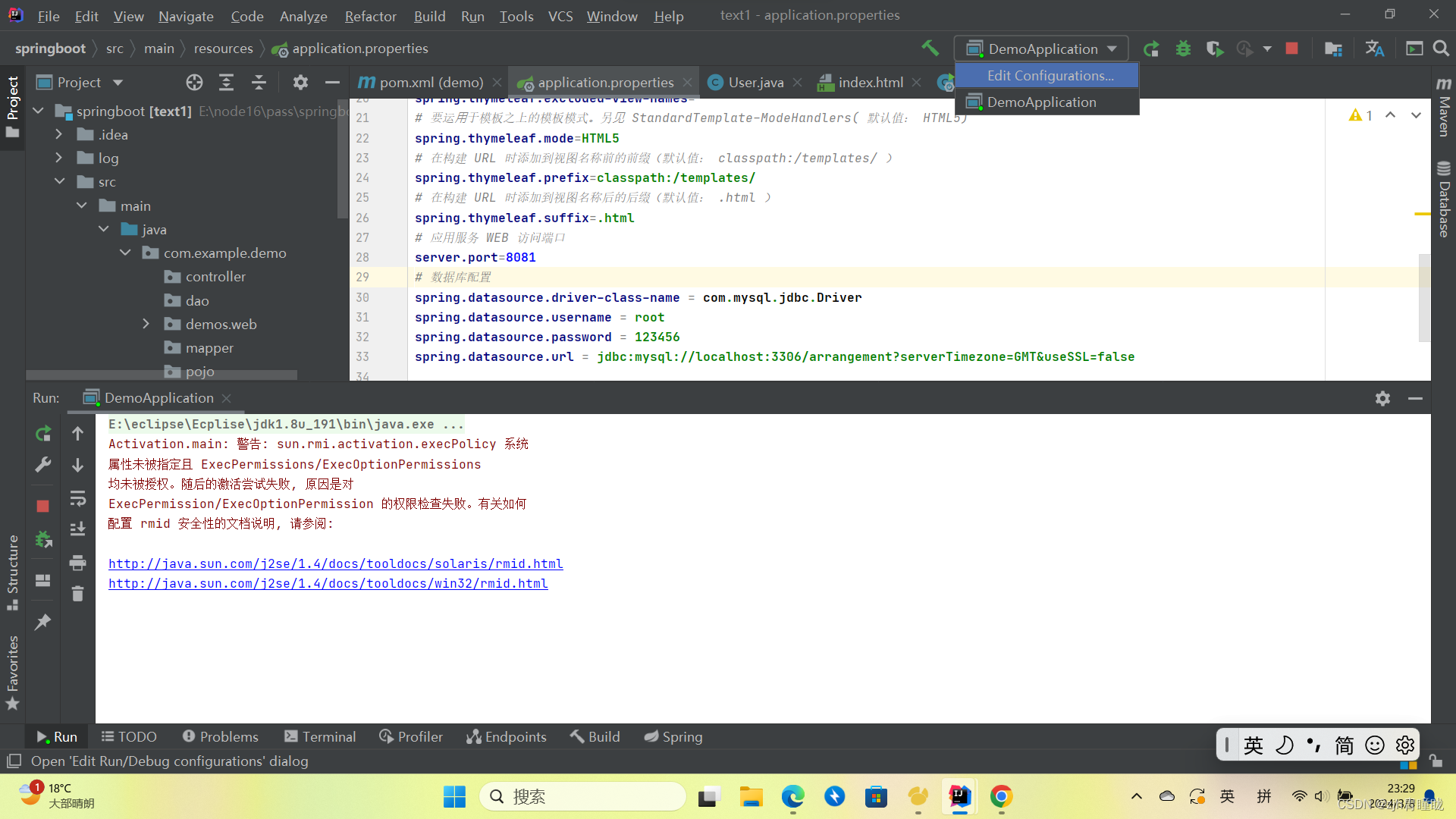Open the Database tool window panel
This screenshot has height=819, width=1456.
click(x=1444, y=197)
